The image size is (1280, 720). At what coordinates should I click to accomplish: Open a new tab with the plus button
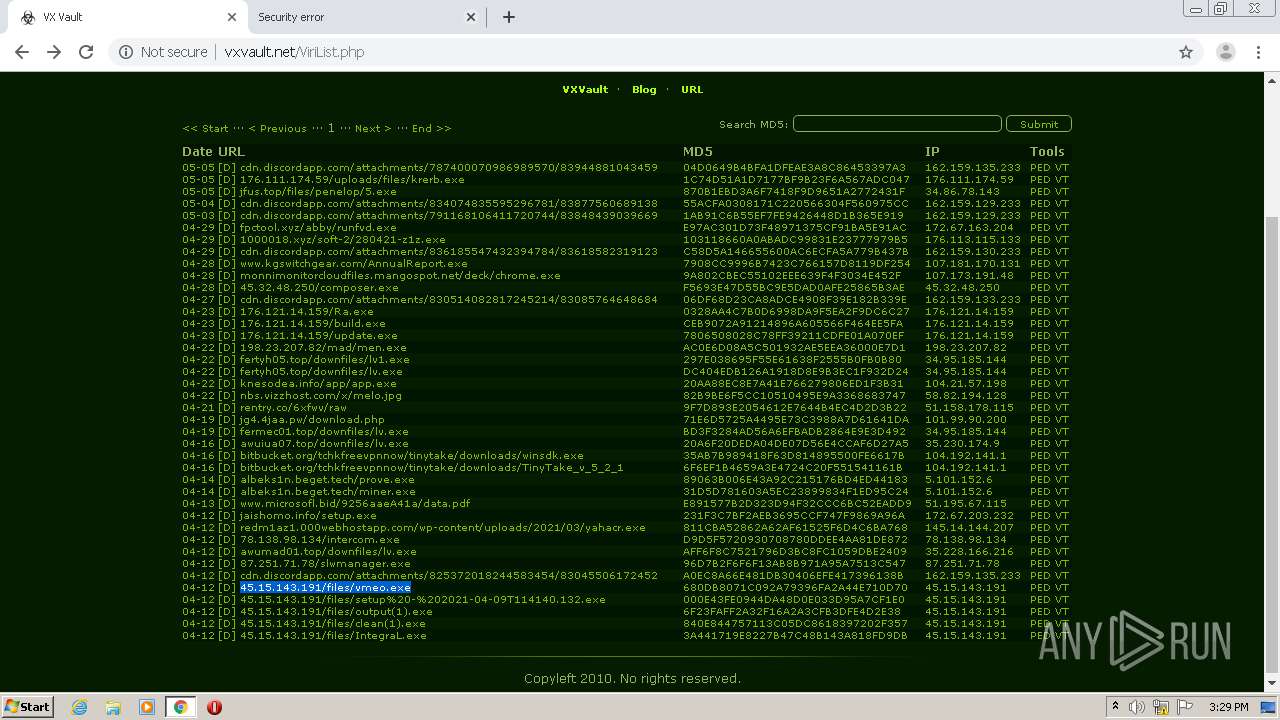(x=509, y=17)
